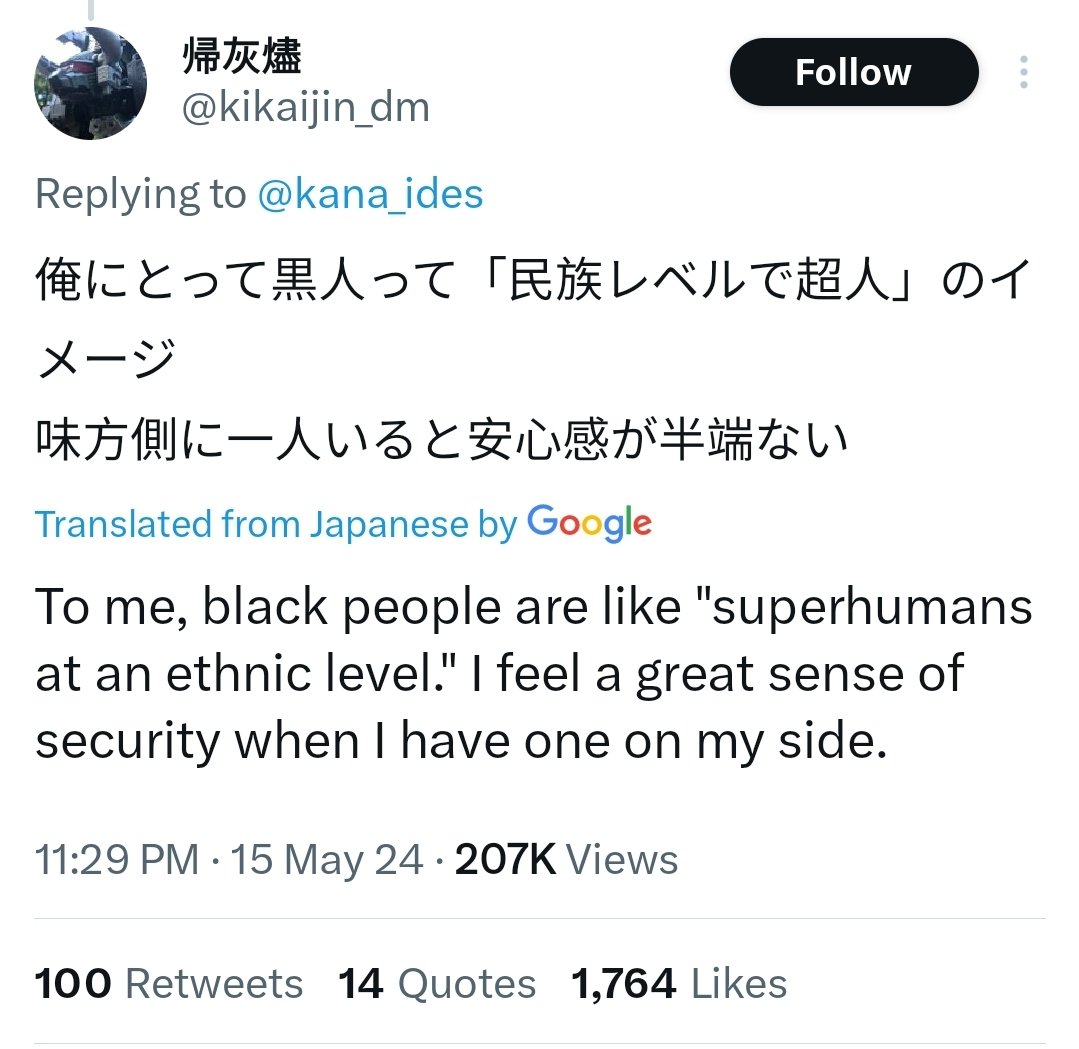Image resolution: width=1079 pixels, height=1049 pixels.
Task: Click the 15 May 24 date
Action: point(327,860)
